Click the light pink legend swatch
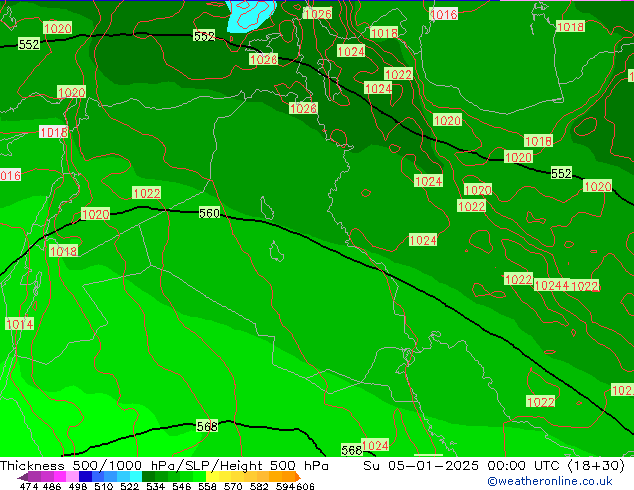This screenshot has width=634, height=490. coord(72,477)
